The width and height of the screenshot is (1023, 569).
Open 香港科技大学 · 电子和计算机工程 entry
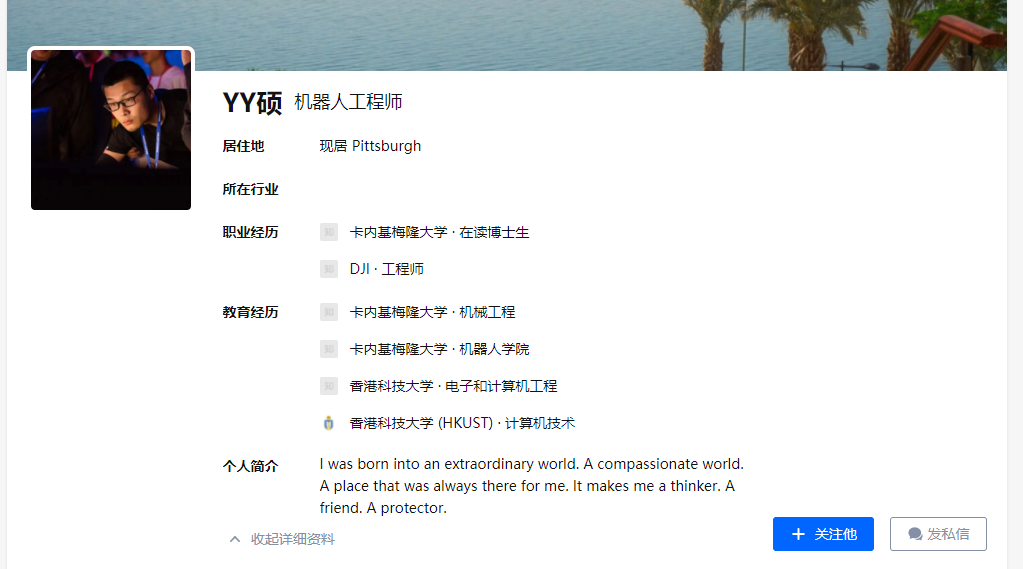click(x=453, y=386)
